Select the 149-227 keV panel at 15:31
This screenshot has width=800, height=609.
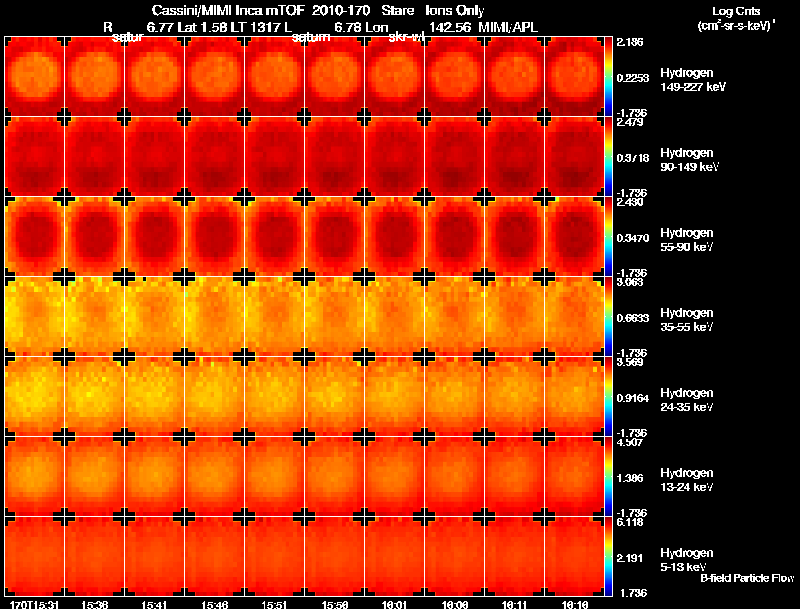click(34, 77)
